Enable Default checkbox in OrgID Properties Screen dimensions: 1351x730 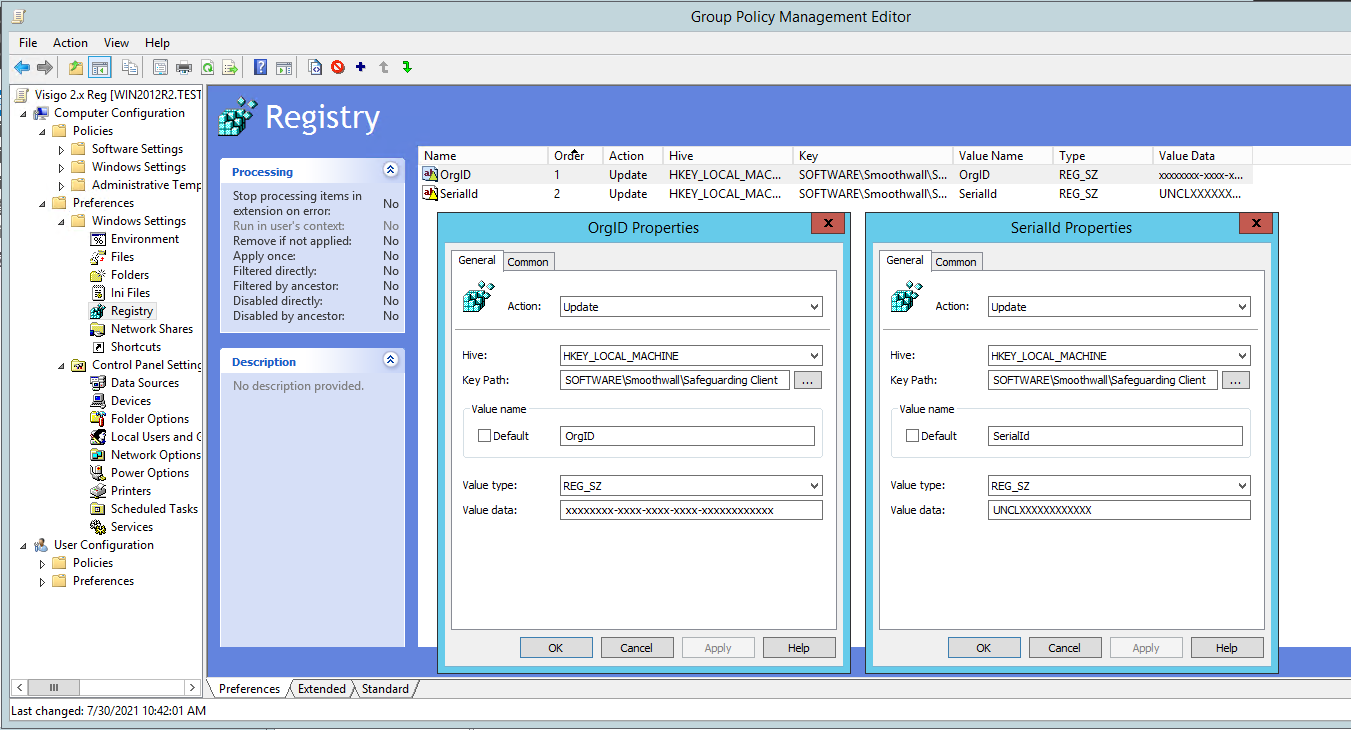coord(485,436)
